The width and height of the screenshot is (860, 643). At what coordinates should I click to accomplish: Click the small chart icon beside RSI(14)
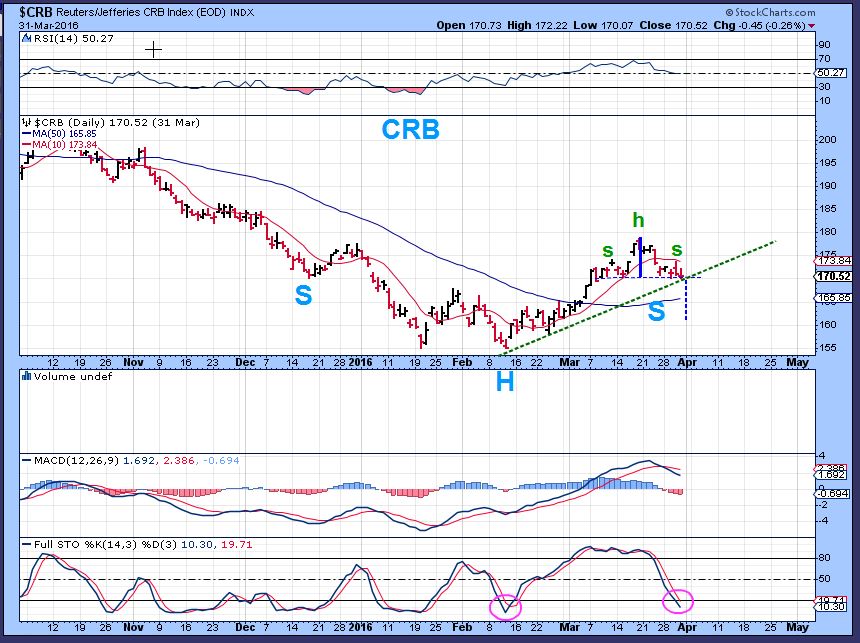(x=26, y=38)
